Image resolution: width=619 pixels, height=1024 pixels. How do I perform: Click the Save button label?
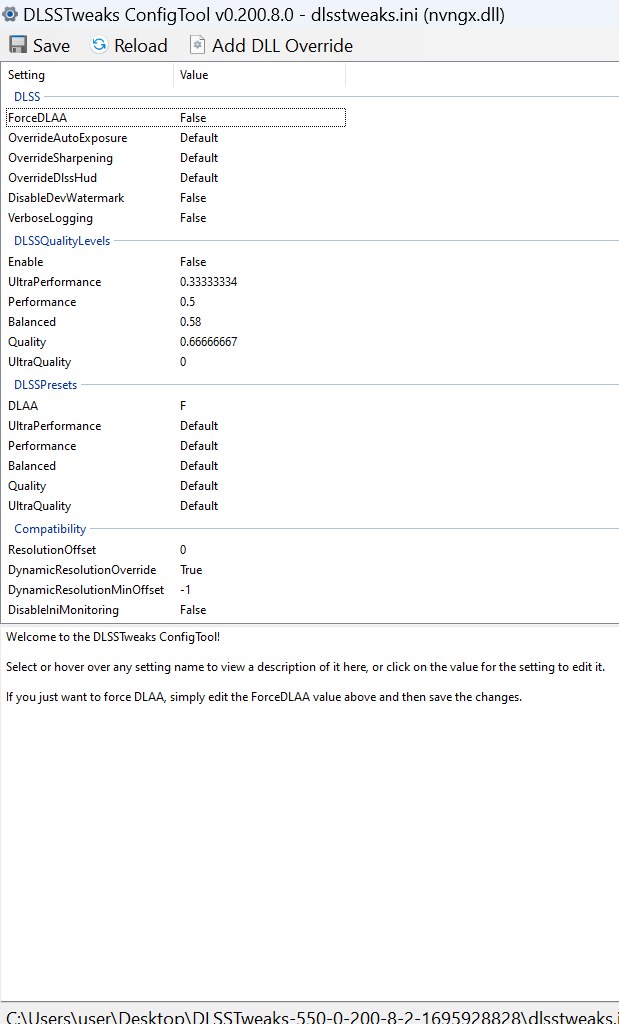click(x=52, y=46)
